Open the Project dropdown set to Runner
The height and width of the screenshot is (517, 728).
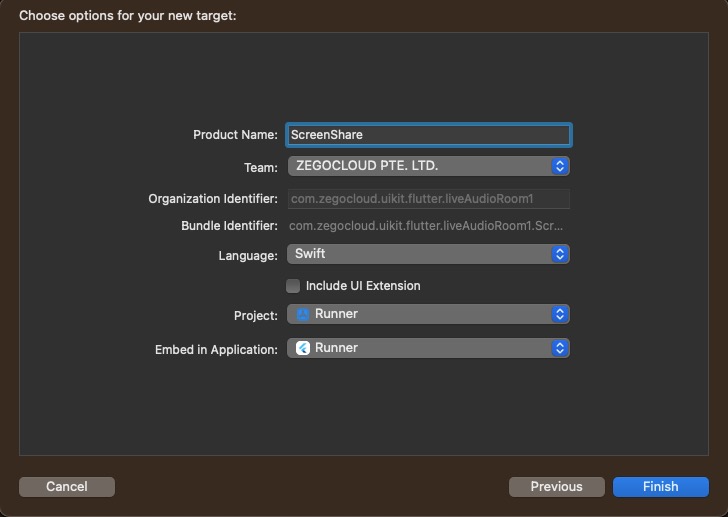click(429, 314)
